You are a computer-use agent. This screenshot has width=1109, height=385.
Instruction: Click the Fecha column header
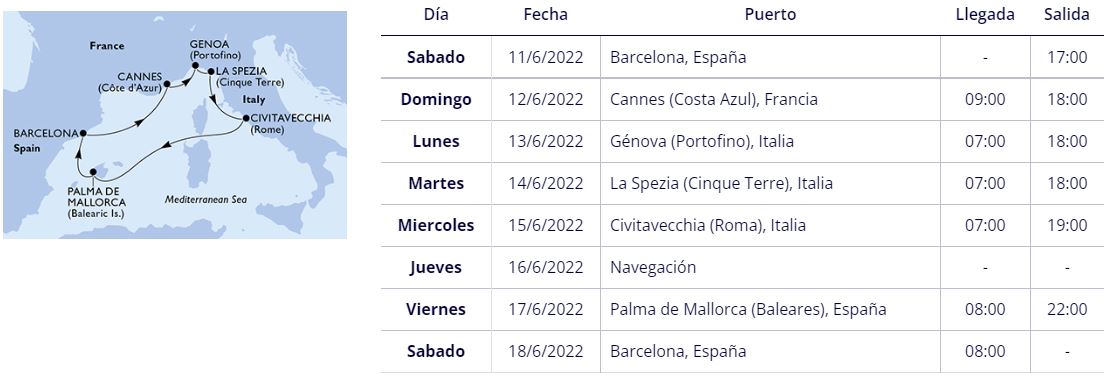click(x=545, y=14)
